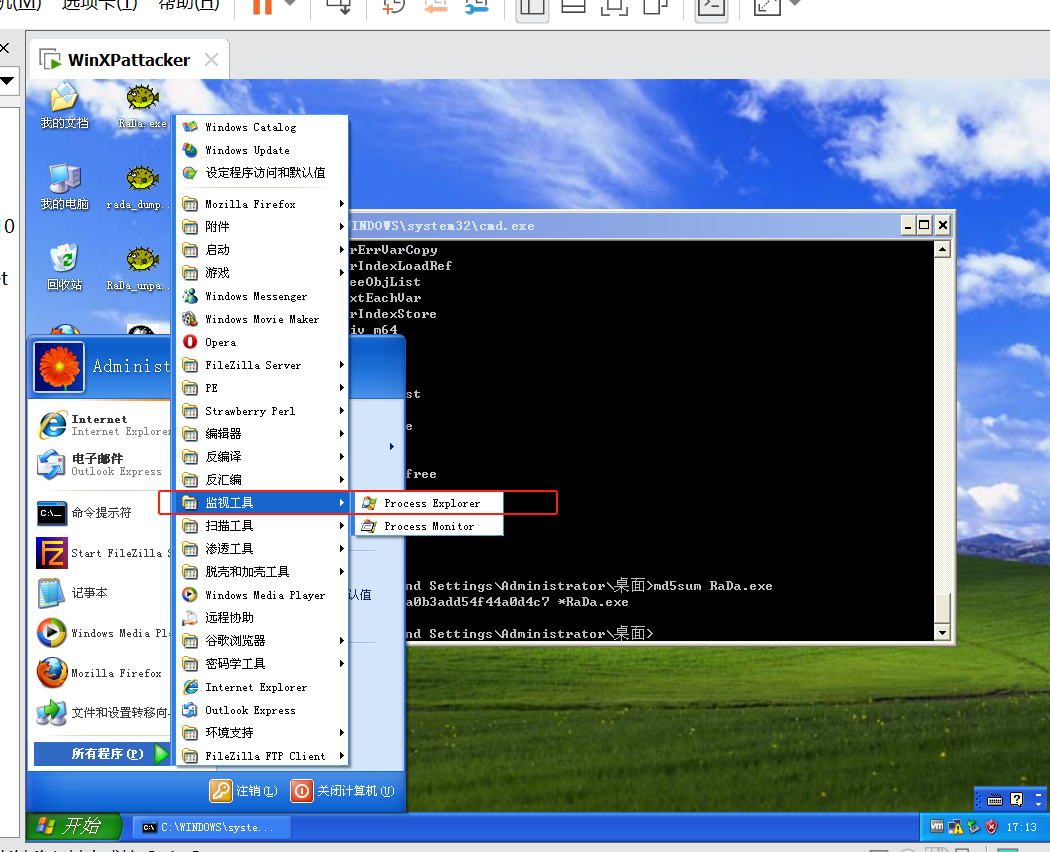Expand the FileZilla Server folder
Image resolution: width=1050 pixels, height=852 pixels.
262,365
